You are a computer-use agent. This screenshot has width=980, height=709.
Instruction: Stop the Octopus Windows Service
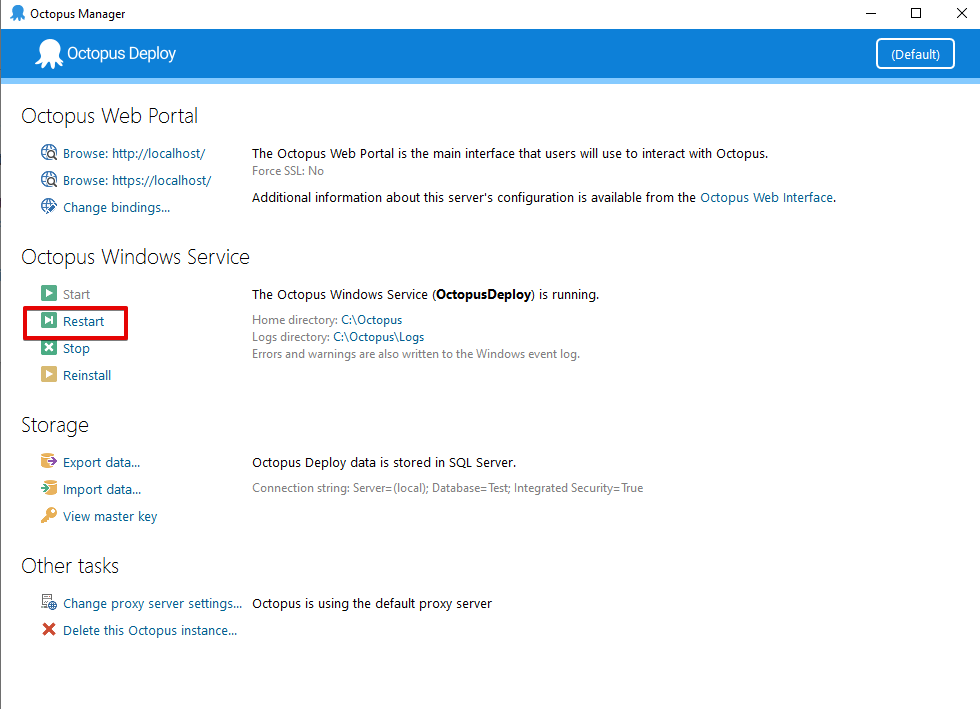pos(76,349)
